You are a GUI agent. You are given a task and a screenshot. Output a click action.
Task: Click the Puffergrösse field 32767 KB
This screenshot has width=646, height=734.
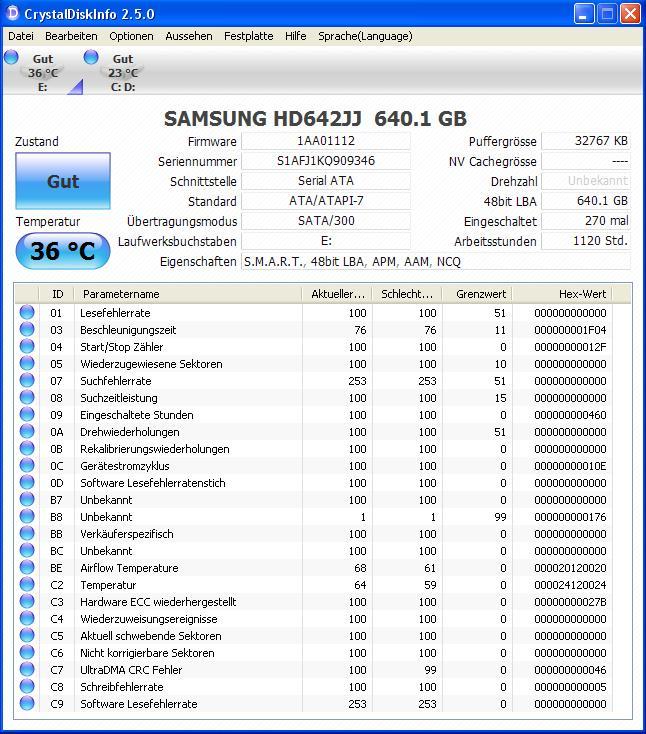[x=586, y=141]
